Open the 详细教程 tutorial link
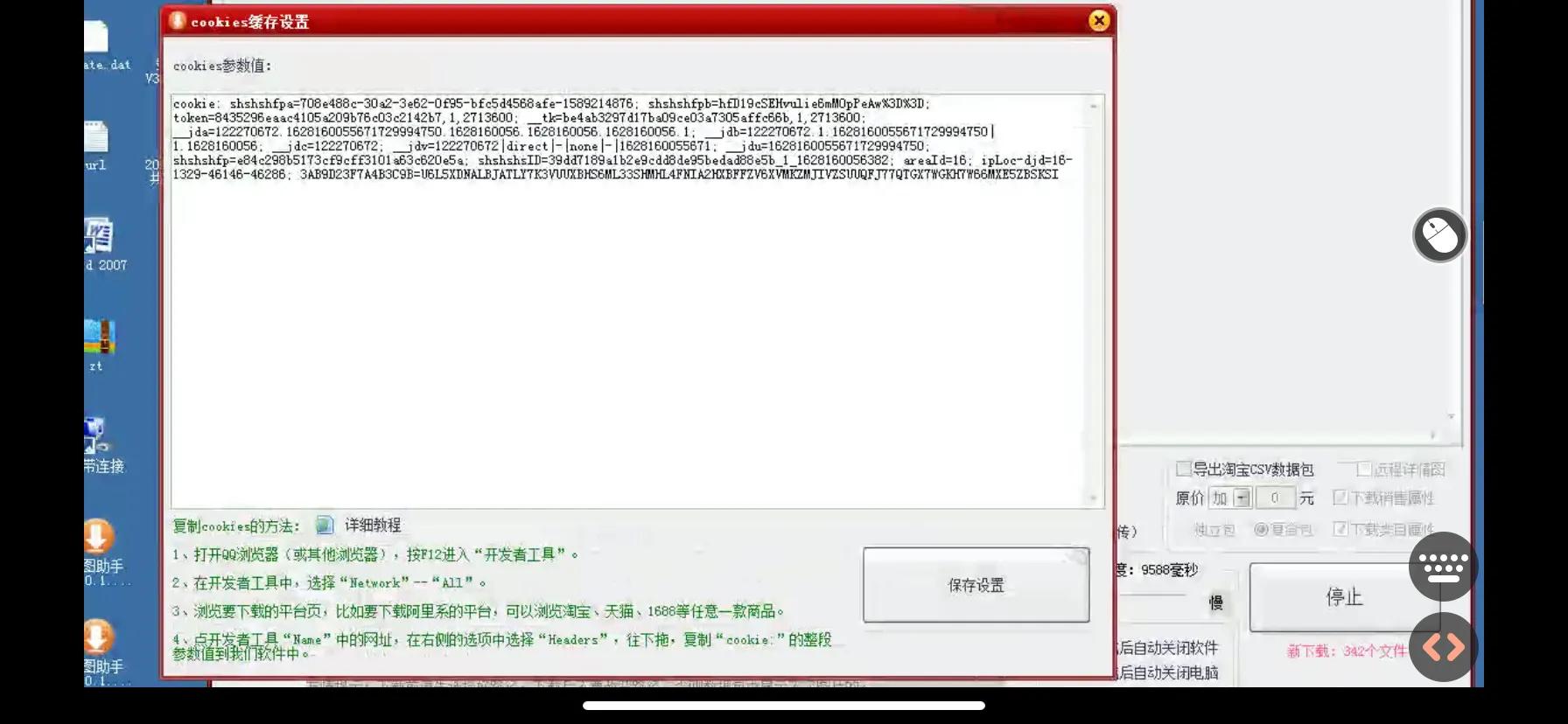Viewport: 1568px width, 724px height. (x=373, y=525)
